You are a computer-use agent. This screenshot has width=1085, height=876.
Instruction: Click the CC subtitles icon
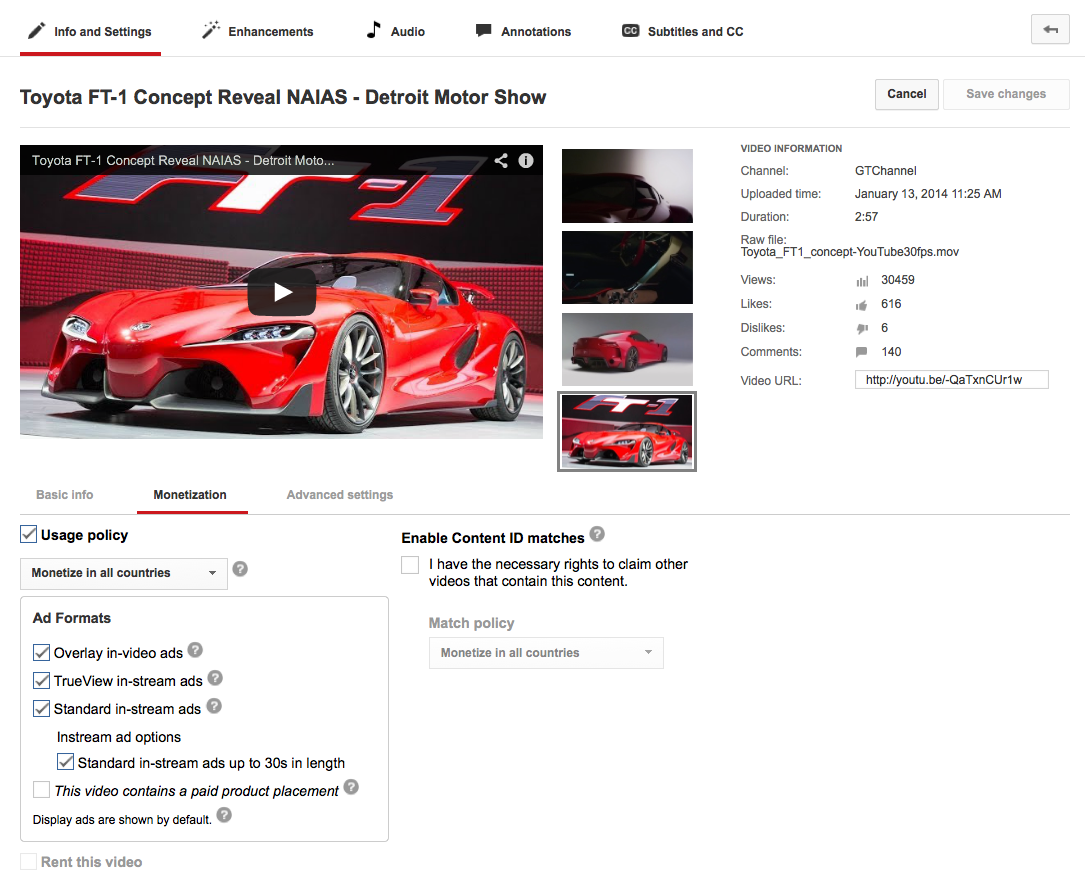[x=630, y=30]
